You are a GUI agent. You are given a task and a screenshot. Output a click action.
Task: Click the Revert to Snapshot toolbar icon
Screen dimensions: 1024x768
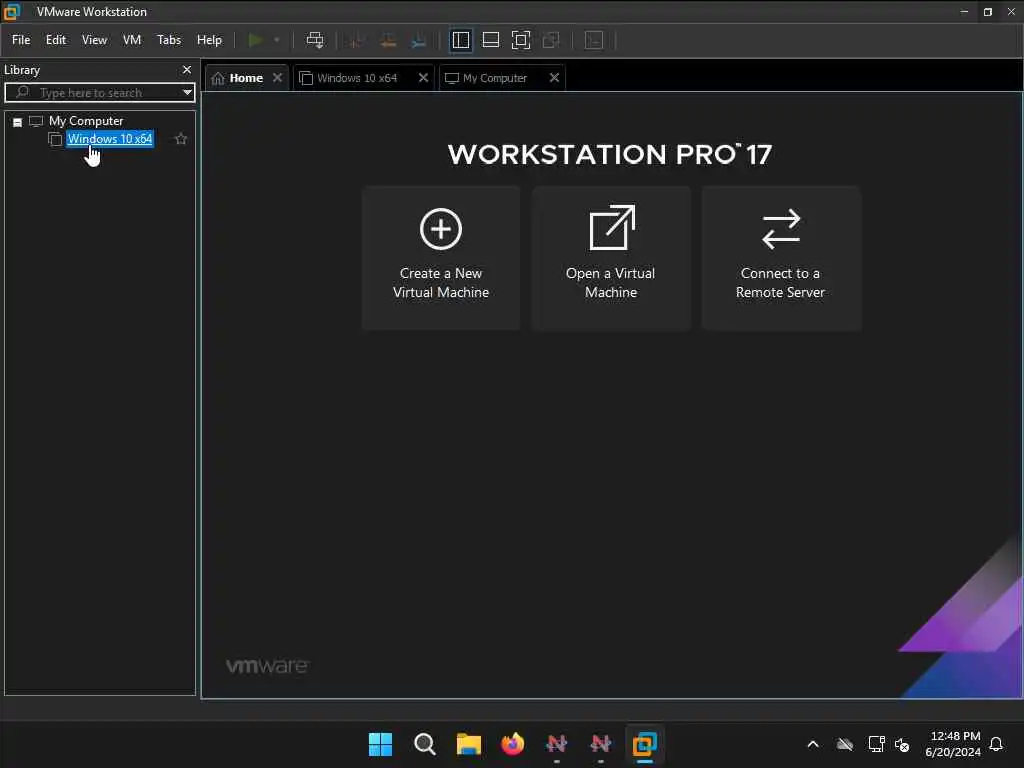coord(388,40)
